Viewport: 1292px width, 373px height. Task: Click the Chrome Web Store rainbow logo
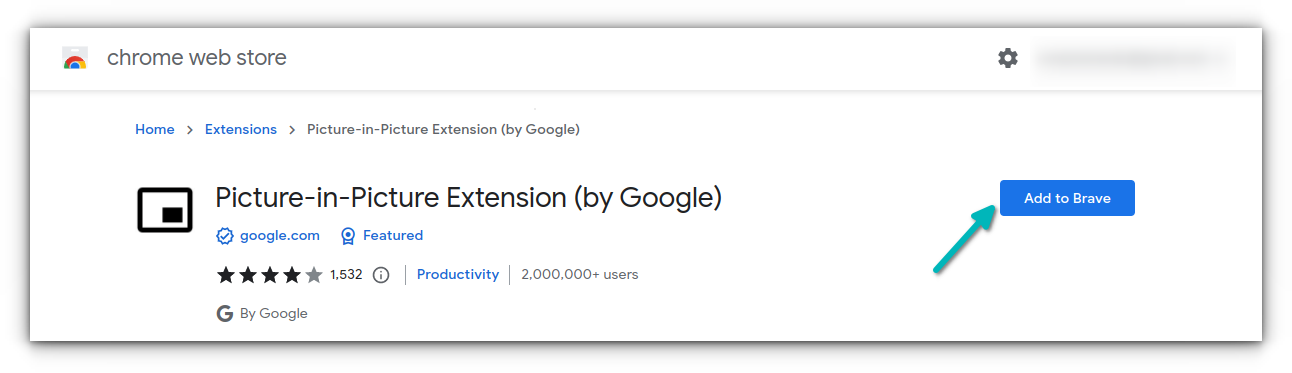point(75,58)
